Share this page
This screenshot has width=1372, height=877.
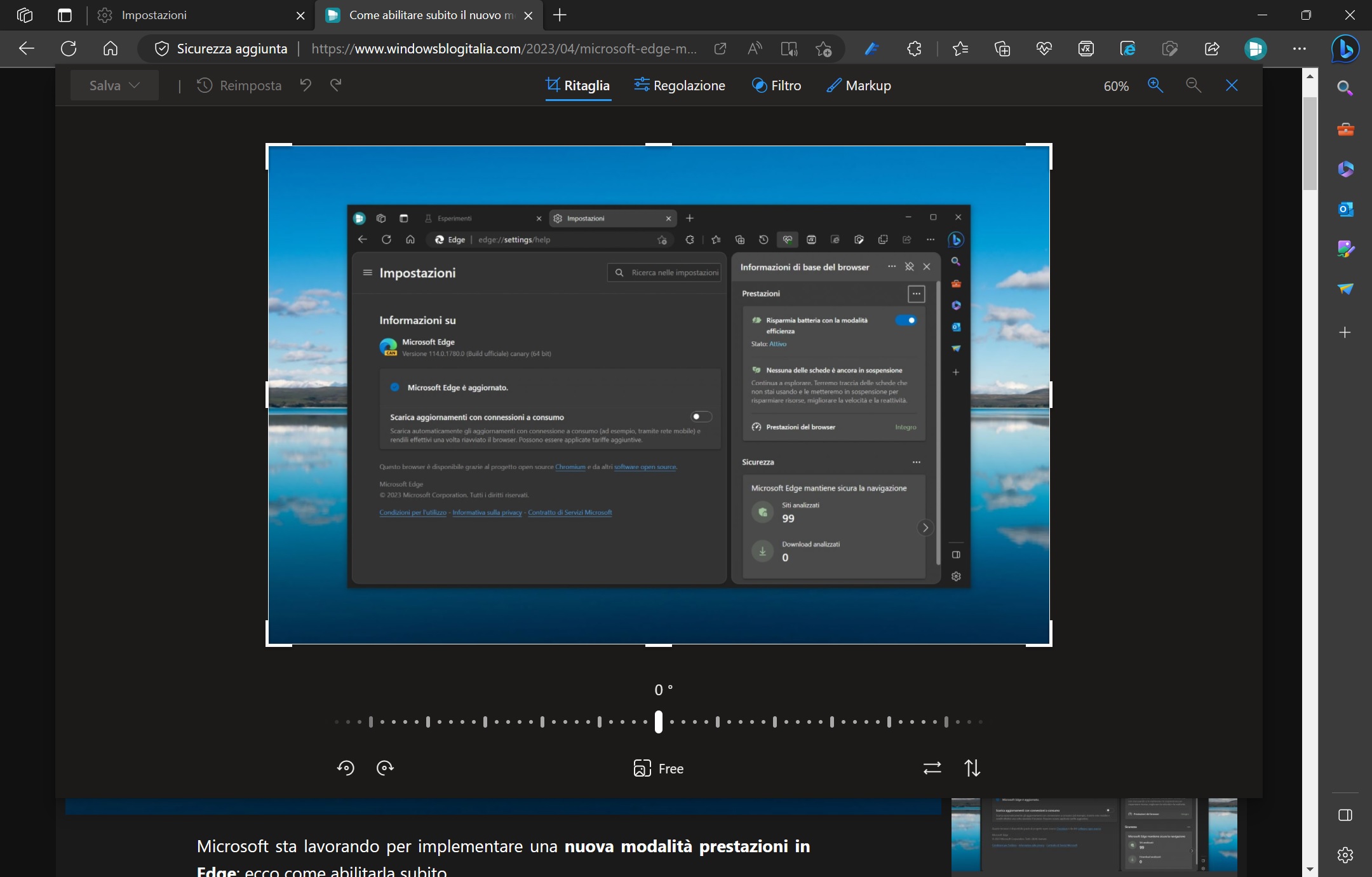point(1212,49)
